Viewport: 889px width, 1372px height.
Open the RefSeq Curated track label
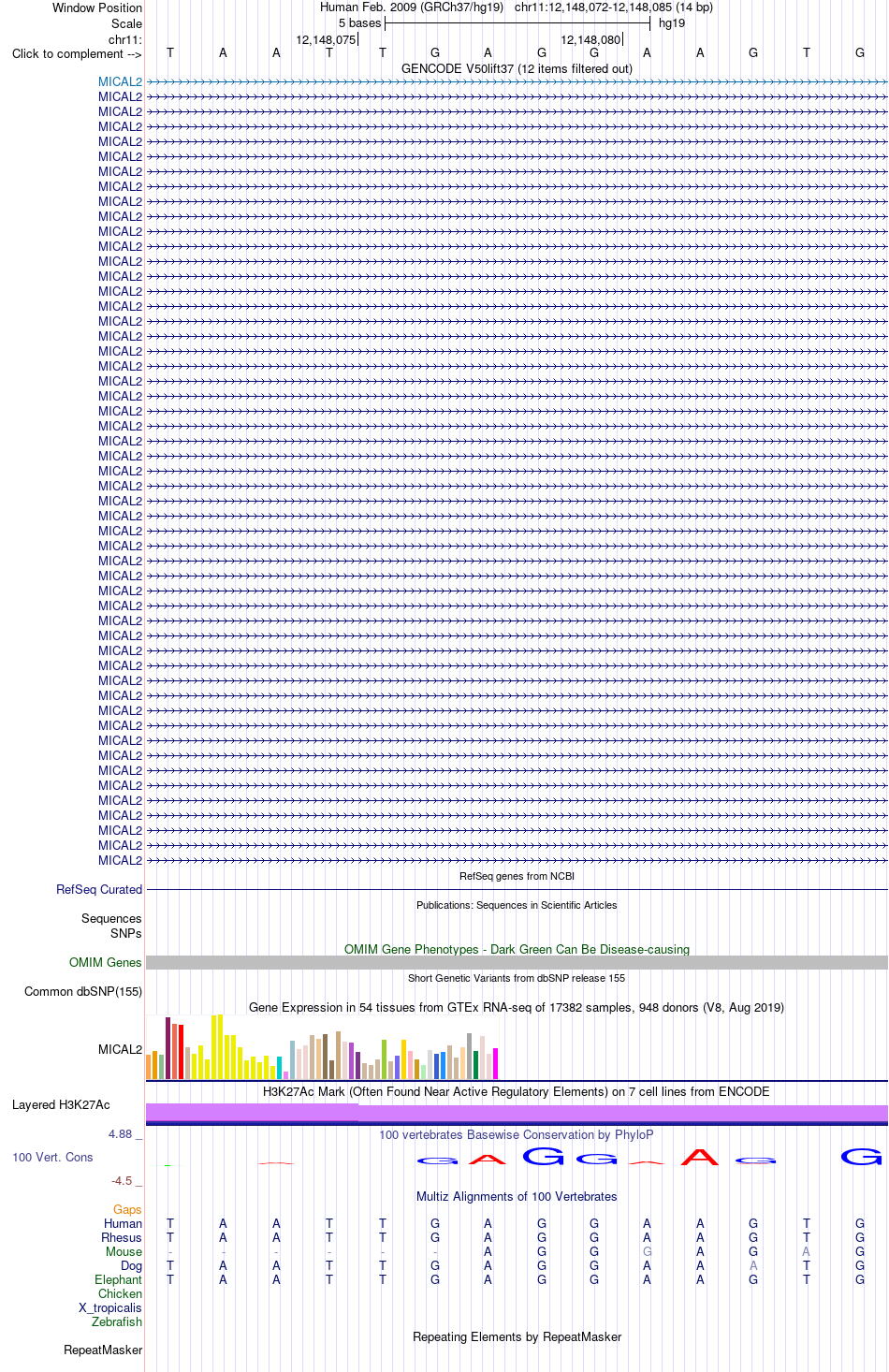coord(99,889)
